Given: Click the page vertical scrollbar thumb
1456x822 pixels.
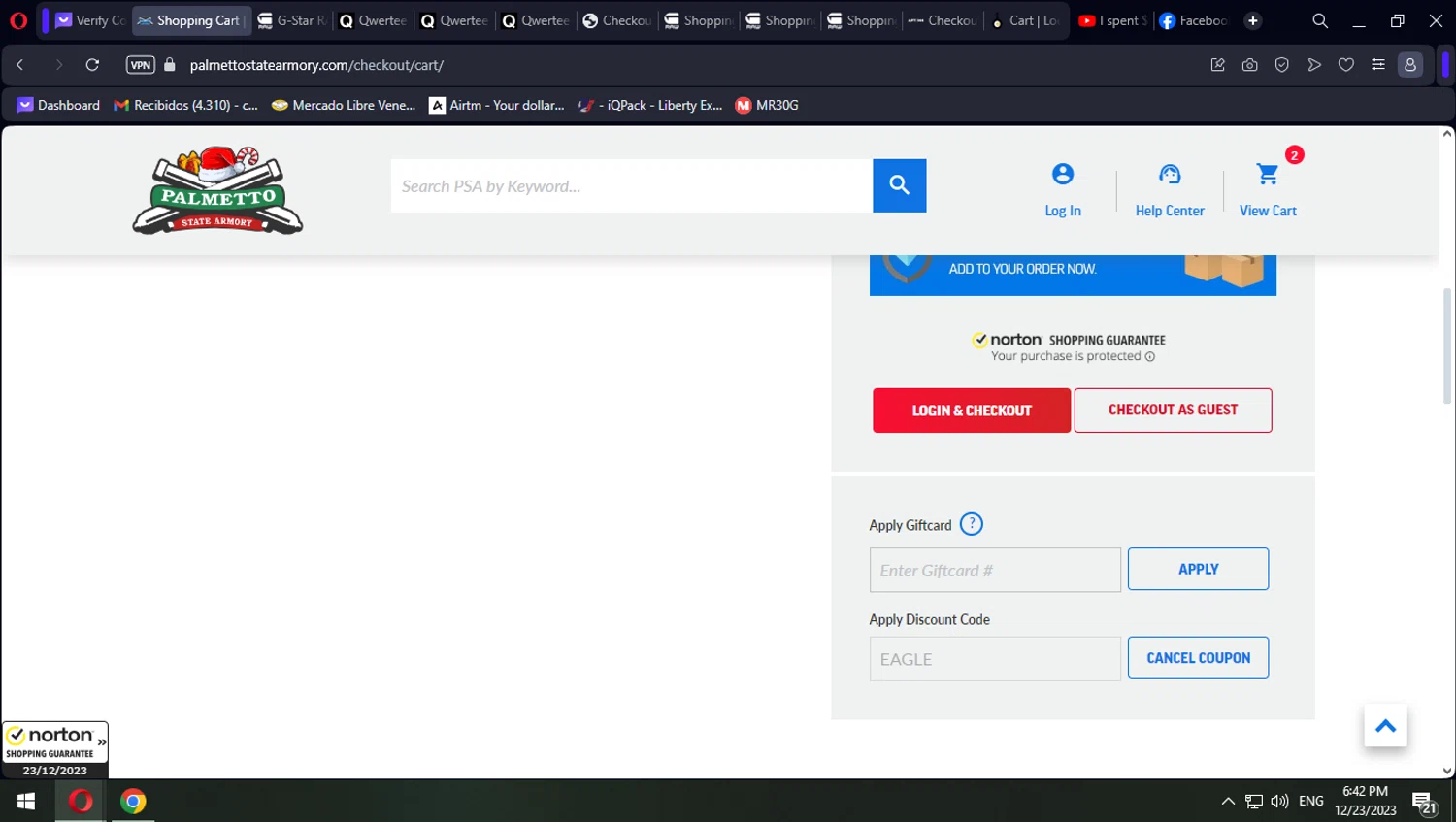Looking at the screenshot, I should pos(1447,345).
